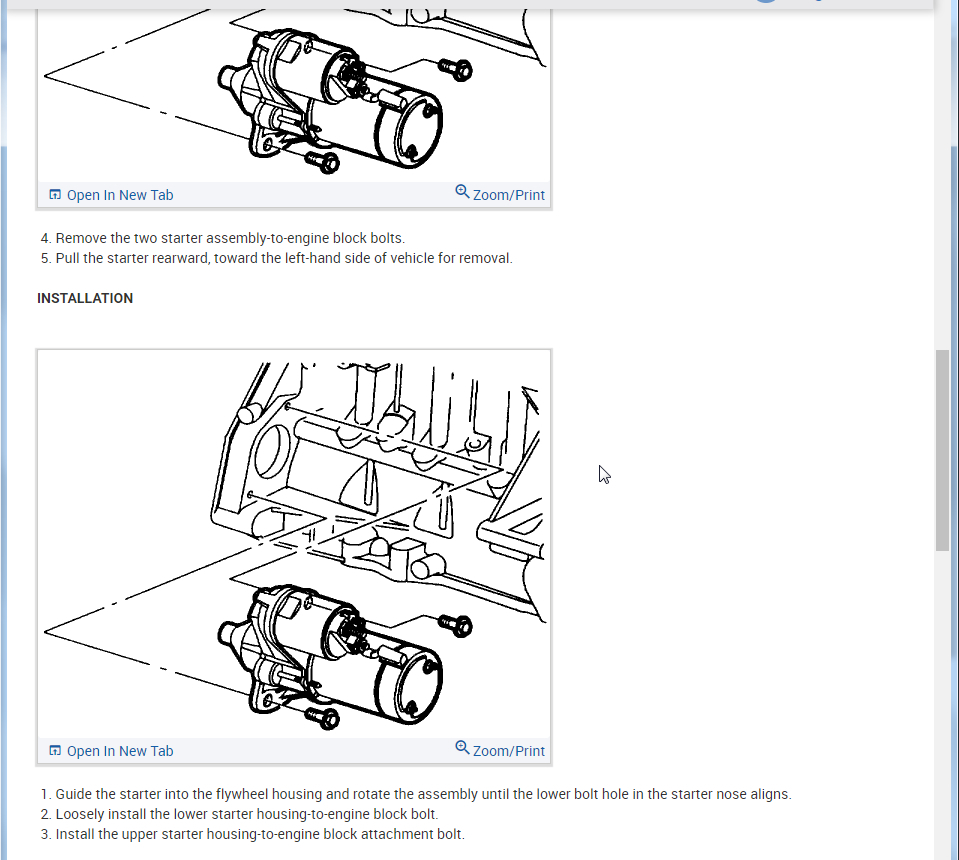Screen dimensions: 959x860
Task: Click step 5 Pull the starter rearward text
Action: (x=276, y=258)
